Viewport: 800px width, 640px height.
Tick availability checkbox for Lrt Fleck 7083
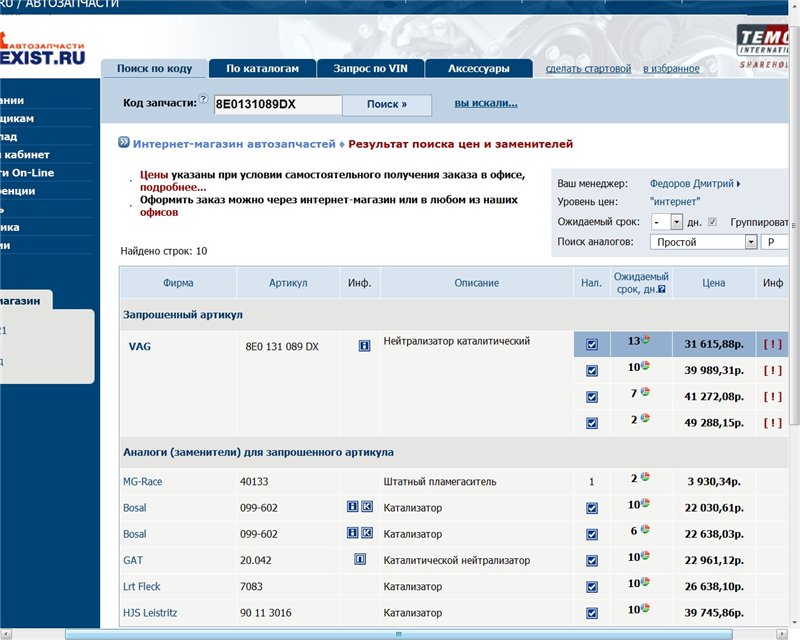(592, 587)
